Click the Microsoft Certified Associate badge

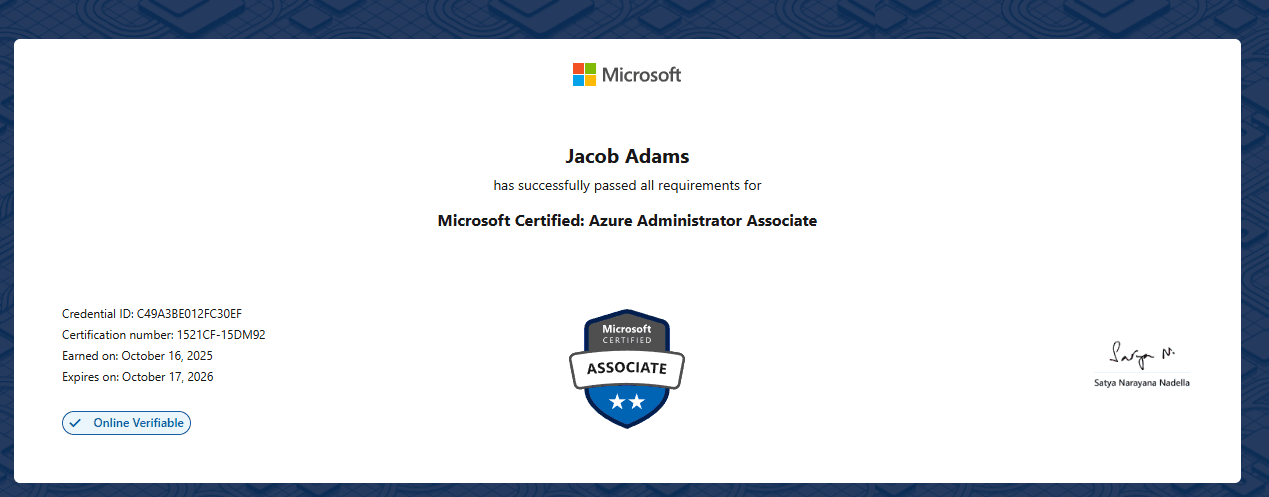[x=627, y=369]
